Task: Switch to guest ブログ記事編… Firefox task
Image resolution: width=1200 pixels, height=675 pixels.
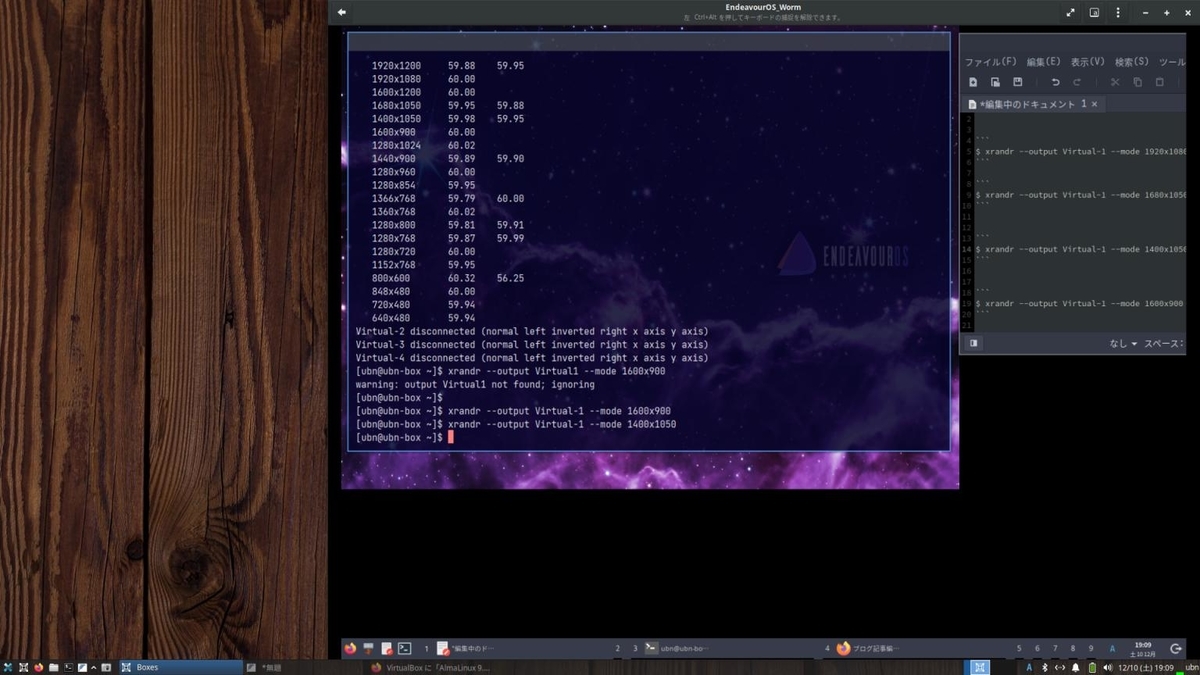Action: tap(868, 648)
